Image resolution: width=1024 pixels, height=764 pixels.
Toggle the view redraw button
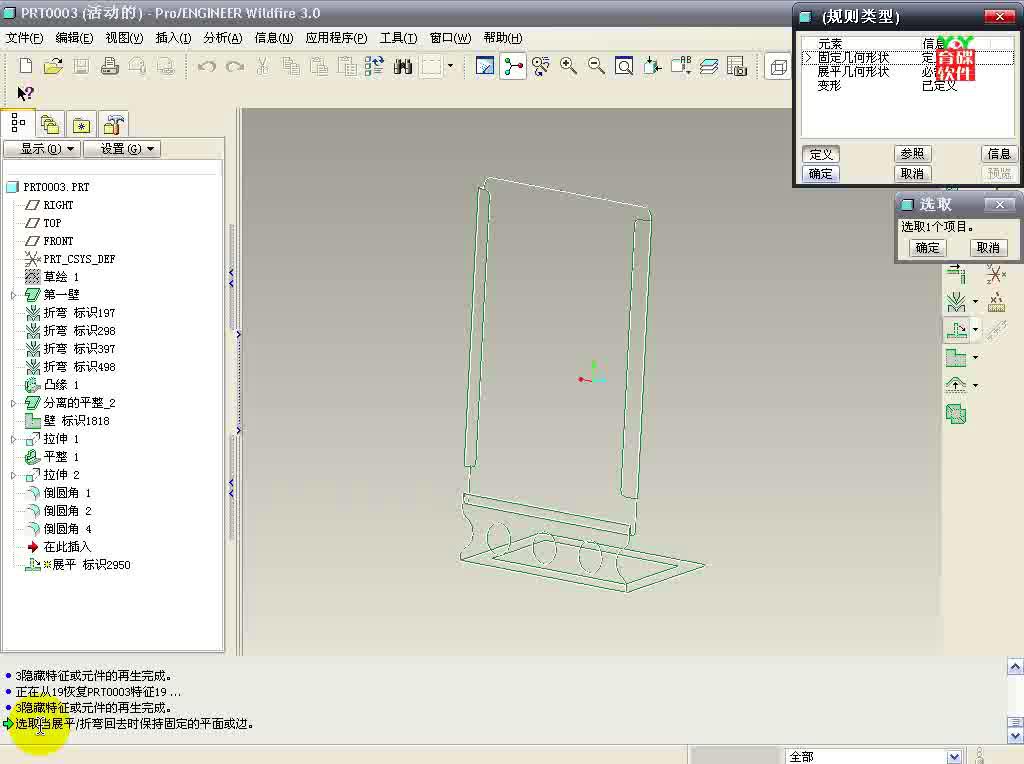point(485,66)
